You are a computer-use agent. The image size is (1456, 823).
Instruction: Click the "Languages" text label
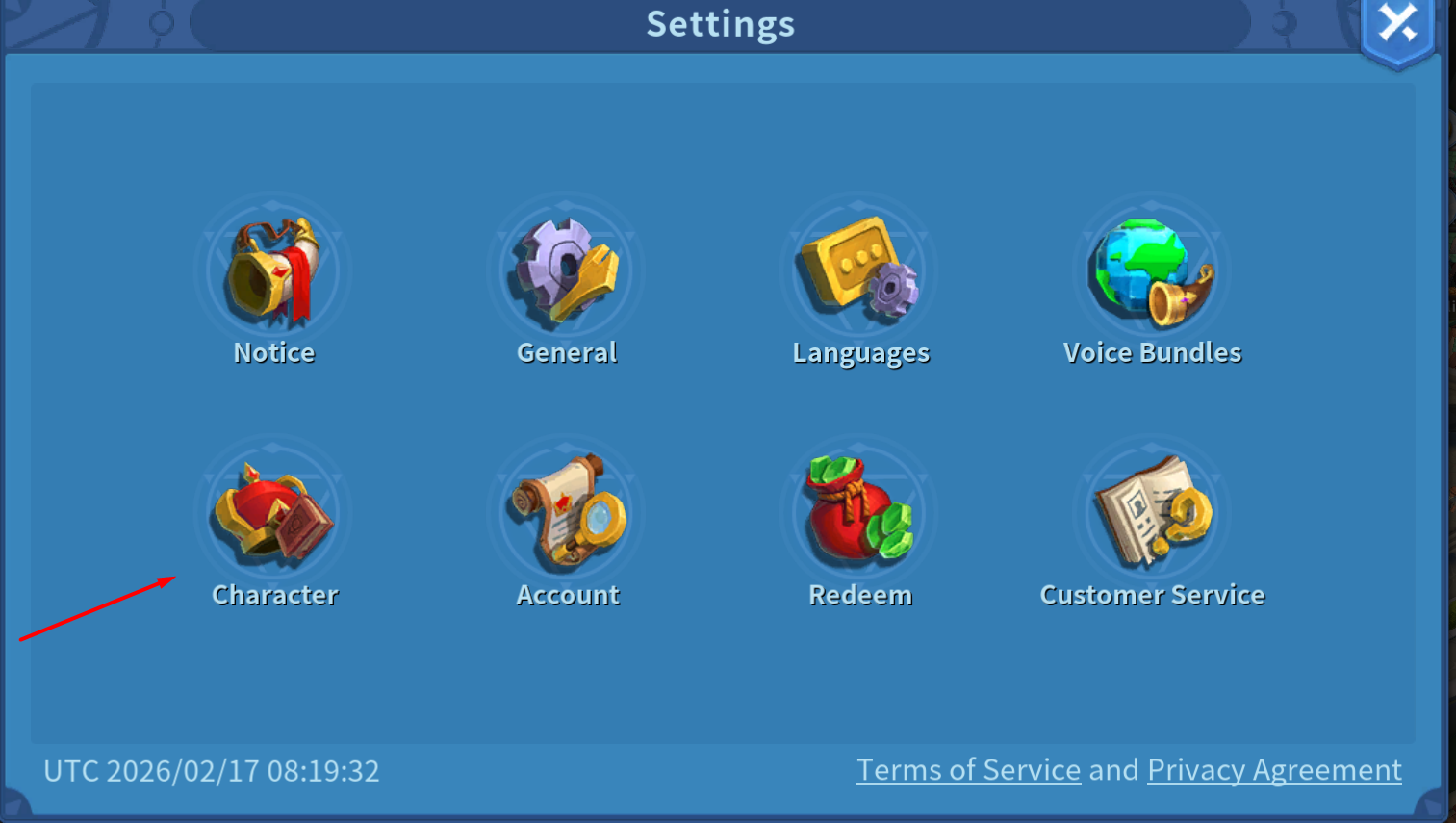(860, 353)
